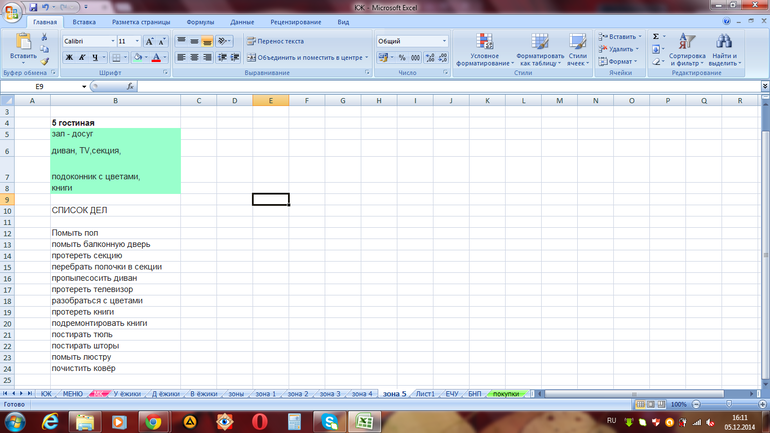The image size is (770, 433).
Task: Expand the Условное форматирование menu
Action: pyautogui.click(x=485, y=50)
